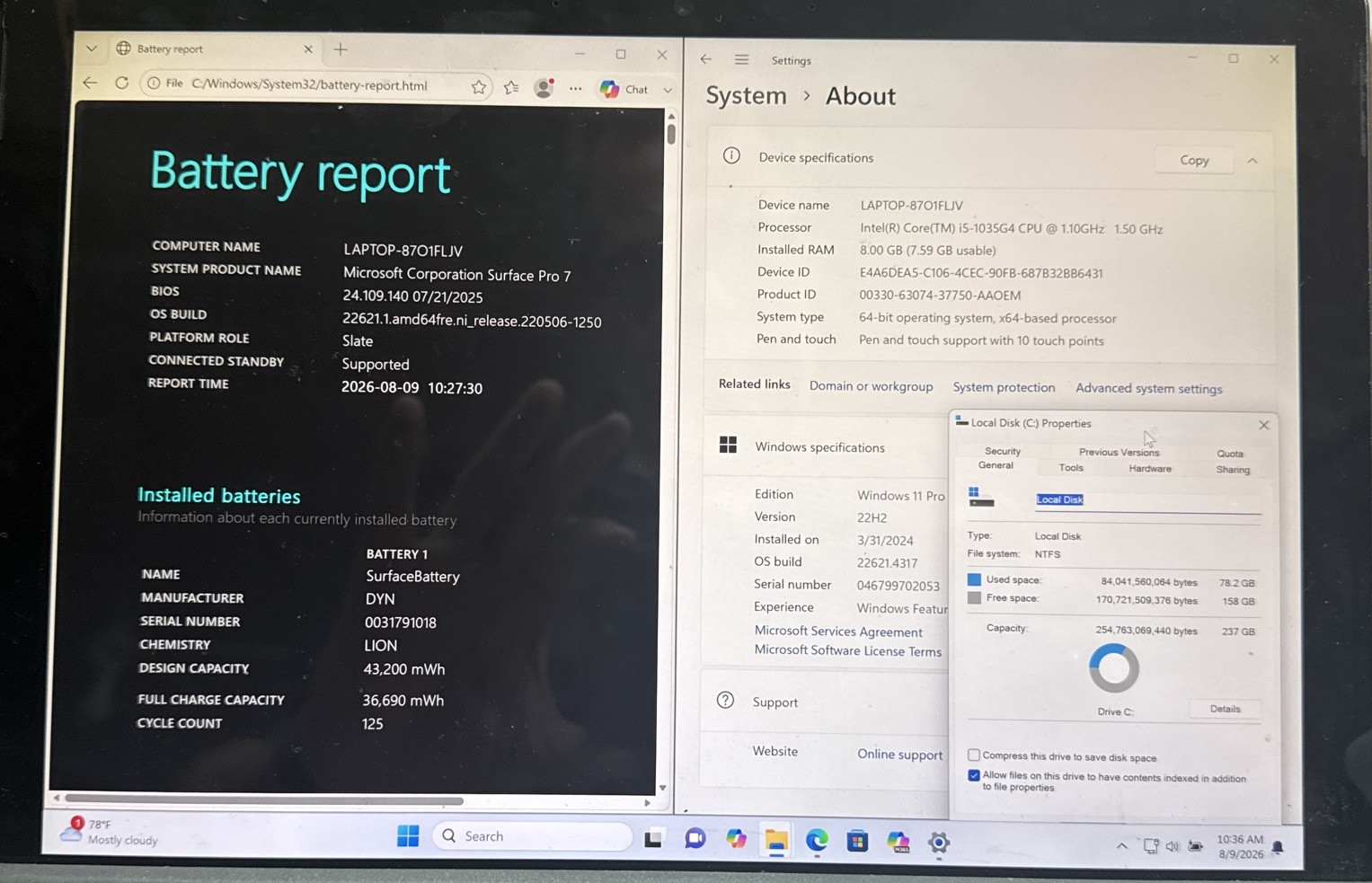Expand the Chat dropdown arrow in Edge
1372x883 pixels.
pyautogui.click(x=668, y=90)
